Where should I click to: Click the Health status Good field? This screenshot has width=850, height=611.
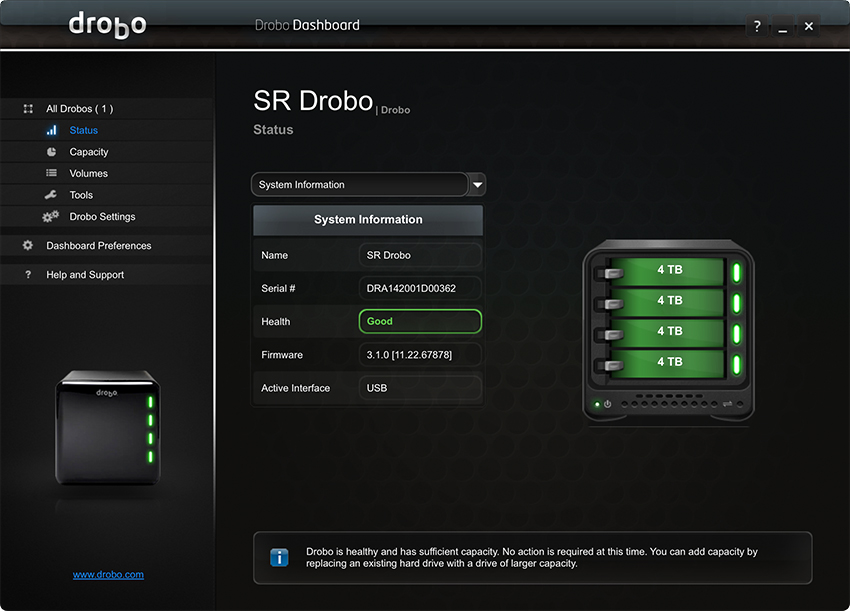coord(420,321)
